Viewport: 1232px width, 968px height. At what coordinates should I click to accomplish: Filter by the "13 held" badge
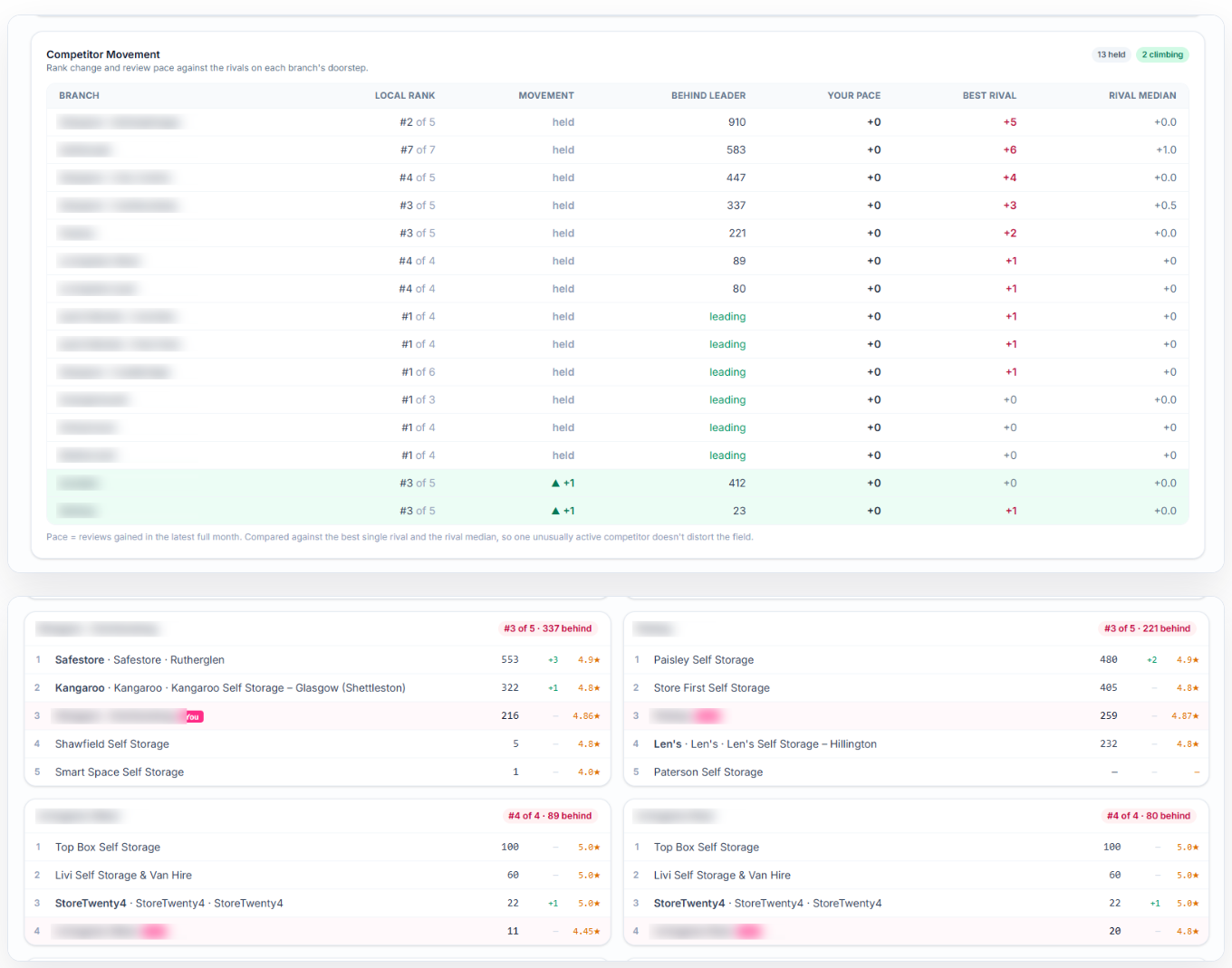point(1111,54)
